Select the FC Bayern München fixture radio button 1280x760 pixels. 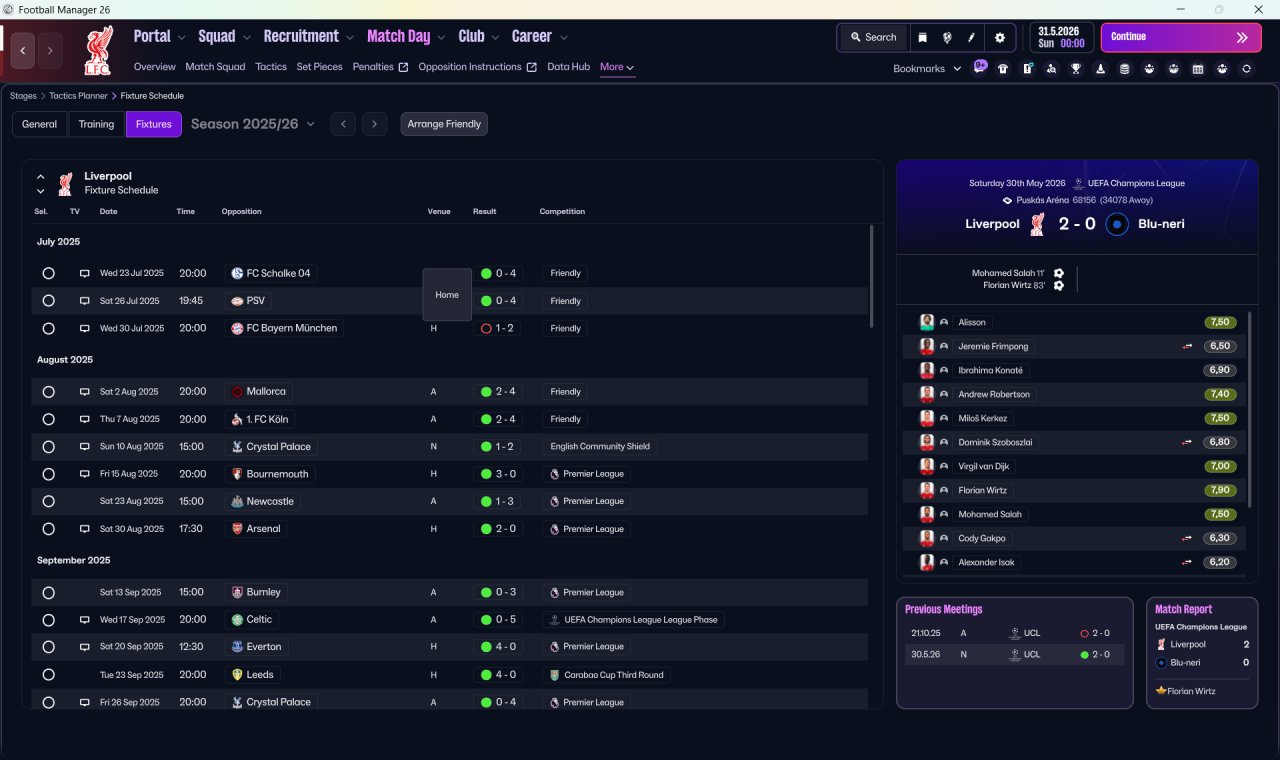click(x=48, y=328)
